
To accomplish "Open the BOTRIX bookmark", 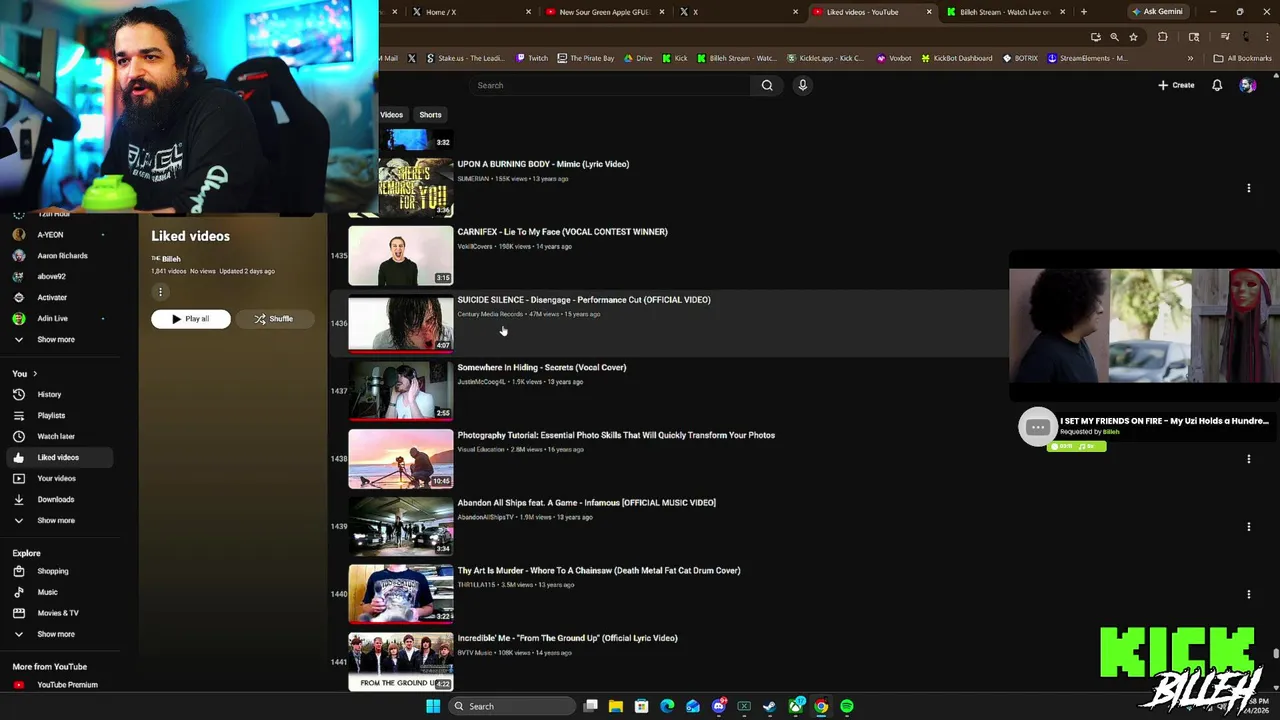I will click(x=1020, y=58).
